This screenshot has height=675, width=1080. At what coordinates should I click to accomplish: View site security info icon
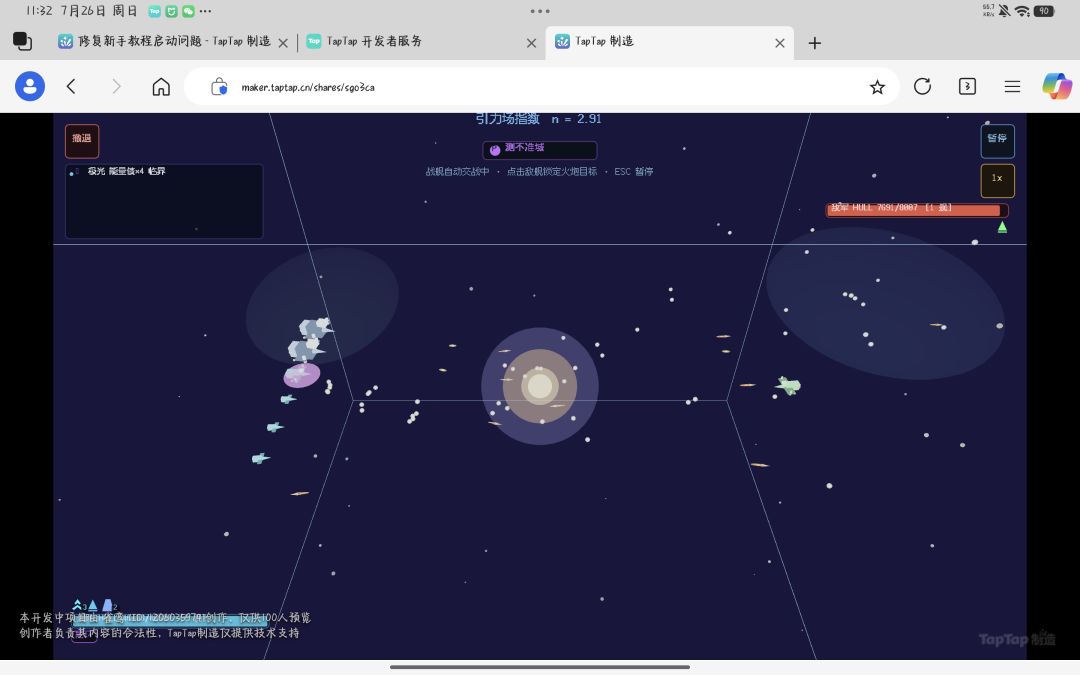pos(219,87)
